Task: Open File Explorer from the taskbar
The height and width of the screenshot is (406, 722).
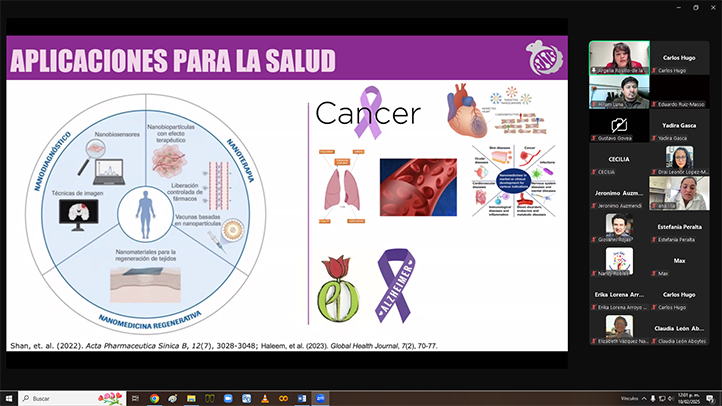Action: (191, 399)
